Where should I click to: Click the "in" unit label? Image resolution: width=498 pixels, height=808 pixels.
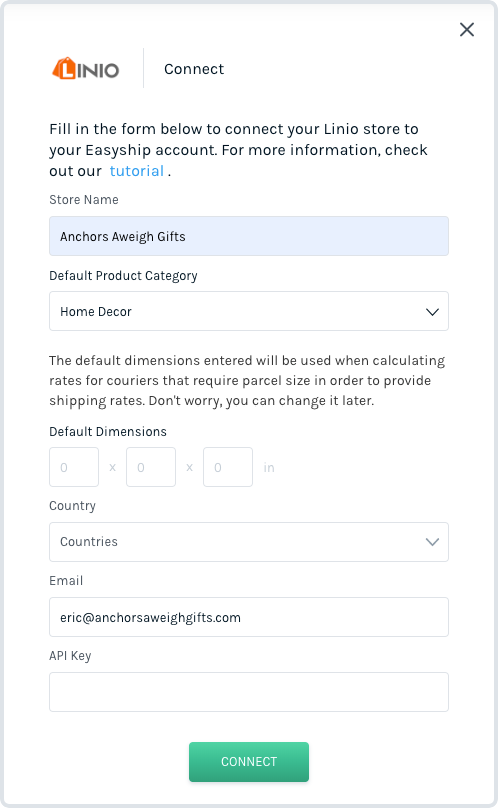(269, 467)
